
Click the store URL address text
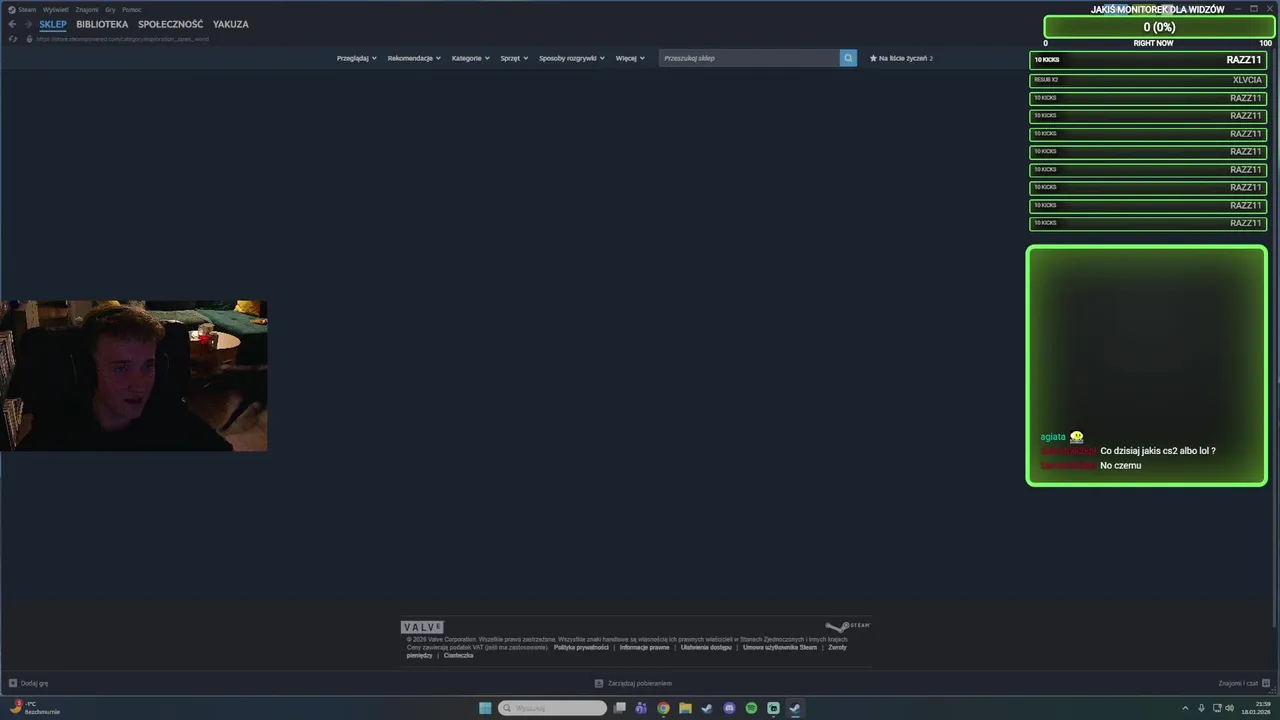click(x=123, y=39)
